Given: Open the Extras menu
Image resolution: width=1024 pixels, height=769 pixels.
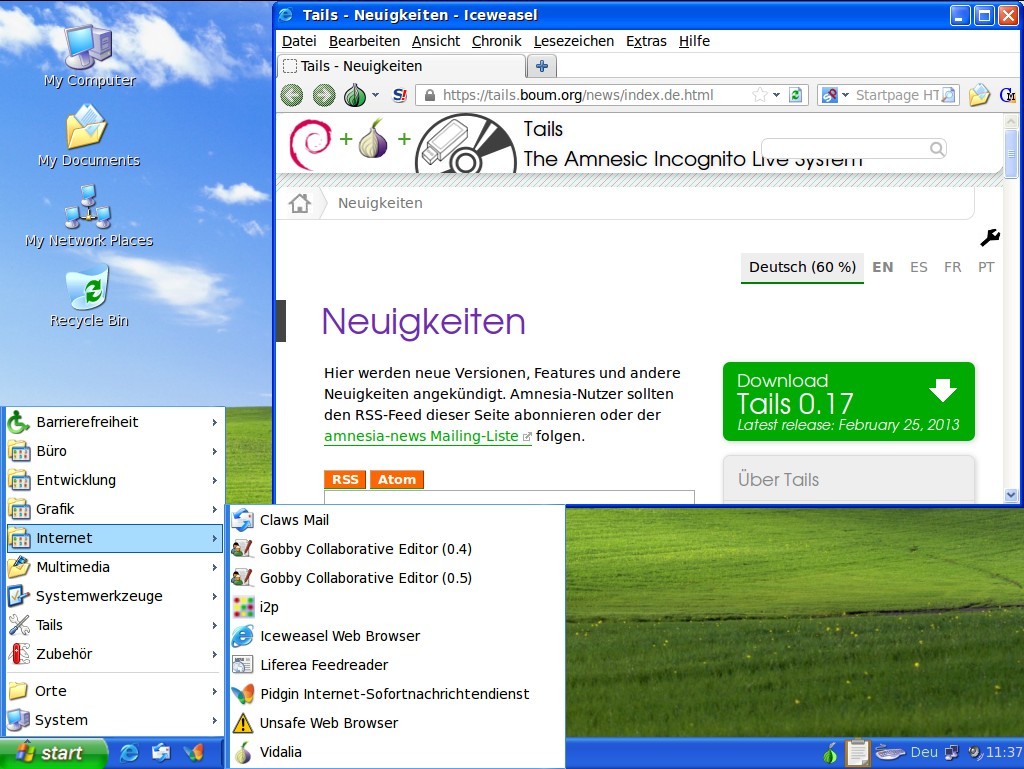Looking at the screenshot, I should pyautogui.click(x=646, y=41).
